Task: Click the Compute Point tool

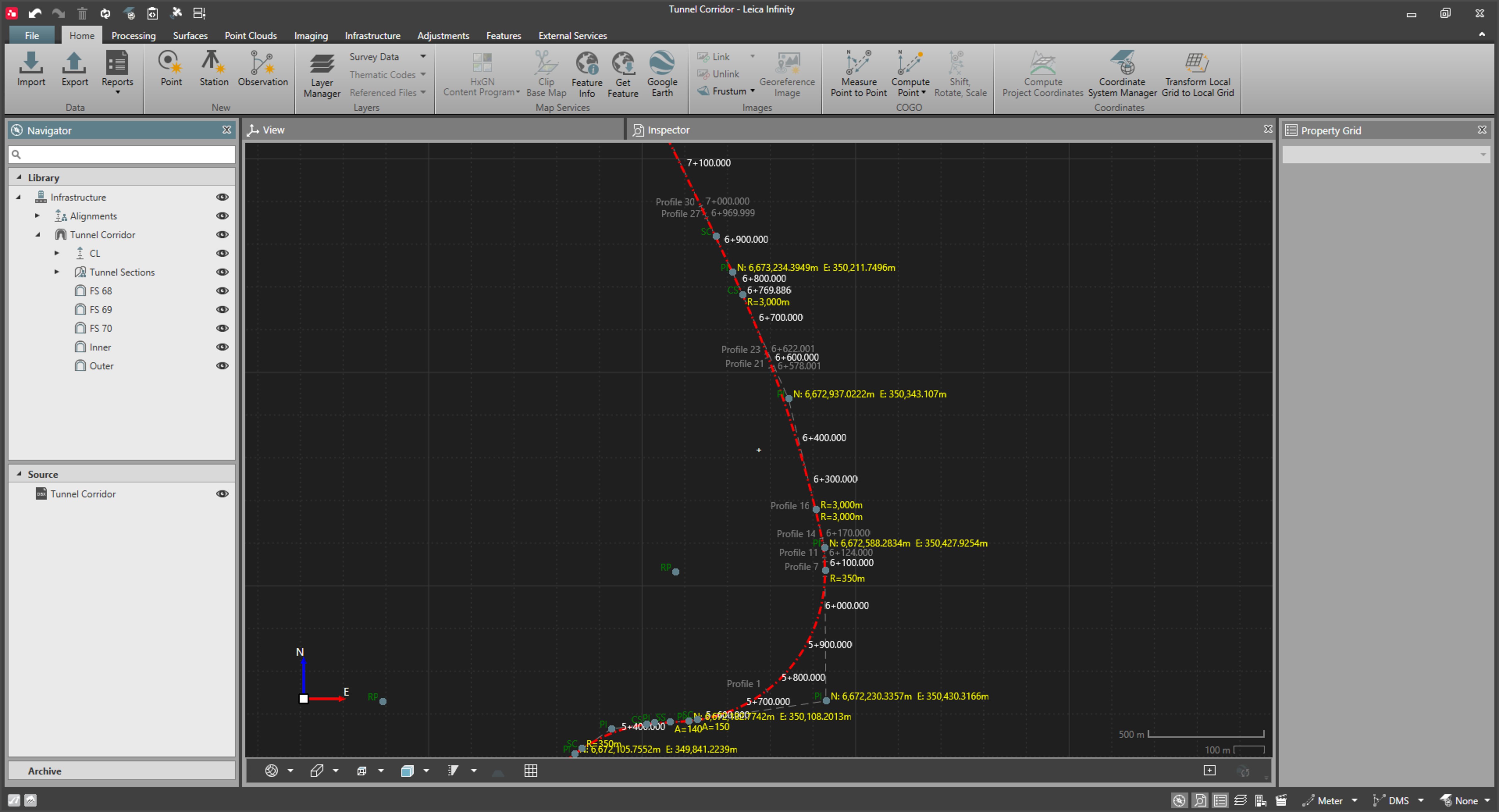Action: click(x=910, y=74)
